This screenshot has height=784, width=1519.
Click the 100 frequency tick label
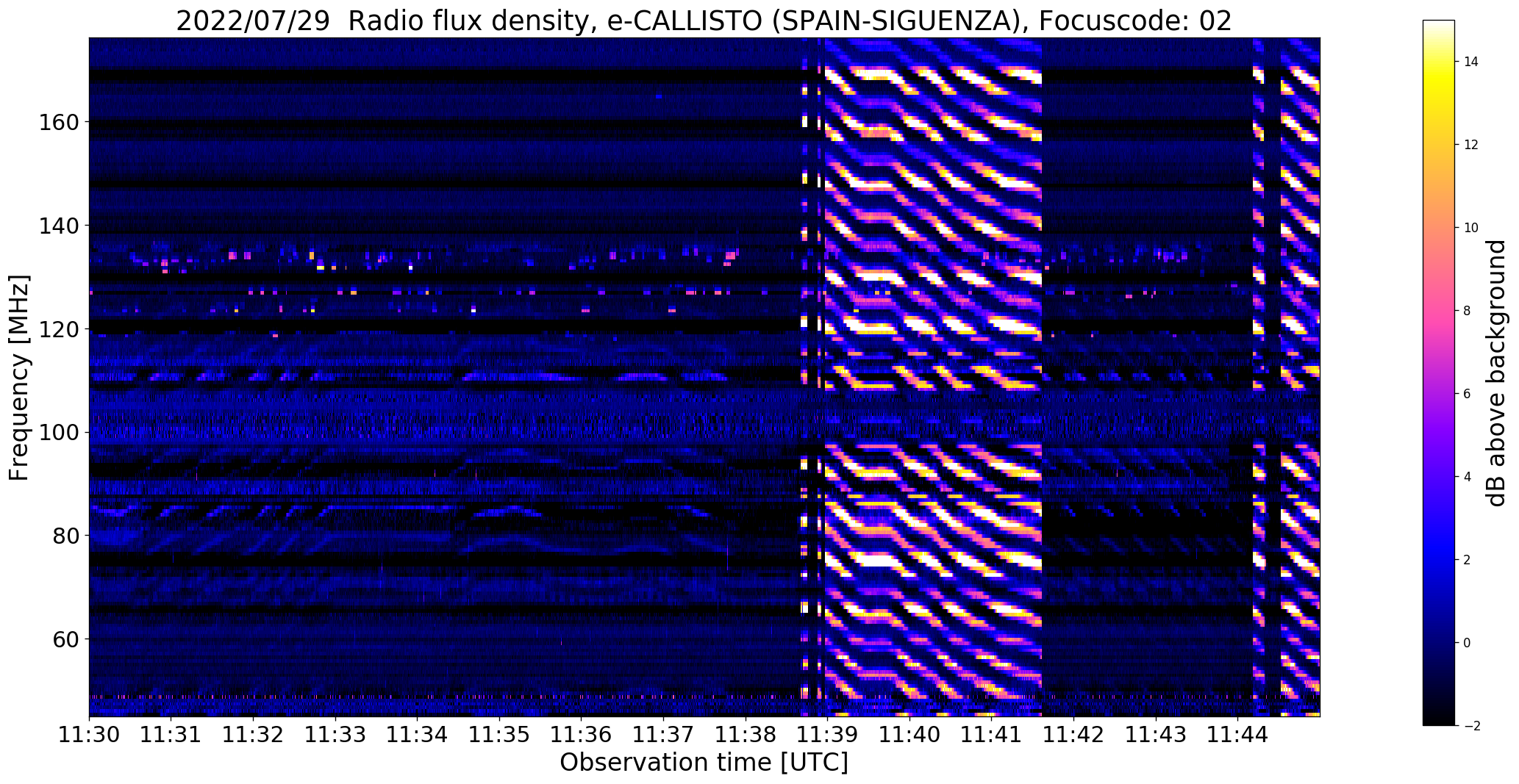pos(57,433)
